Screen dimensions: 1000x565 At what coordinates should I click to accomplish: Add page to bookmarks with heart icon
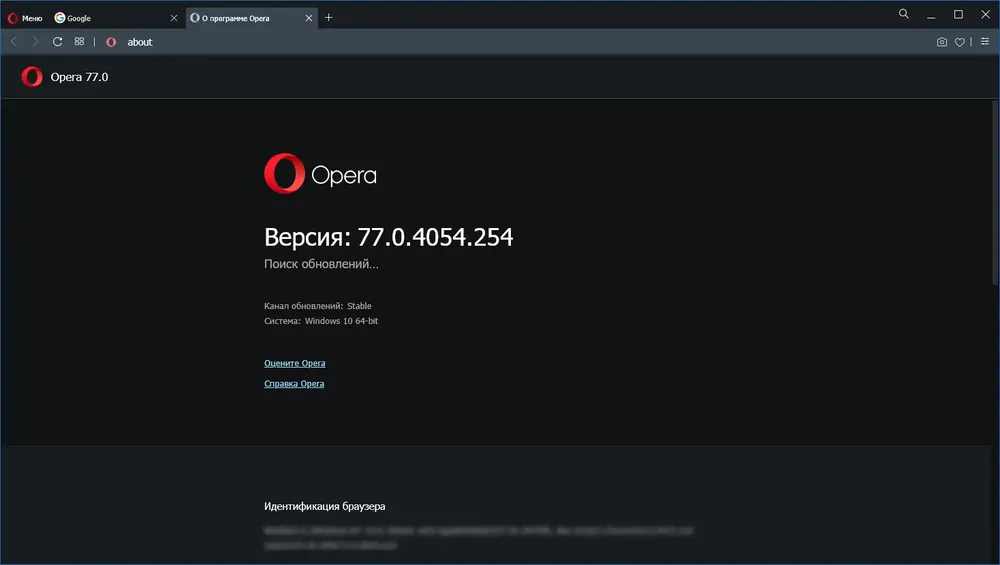(959, 42)
